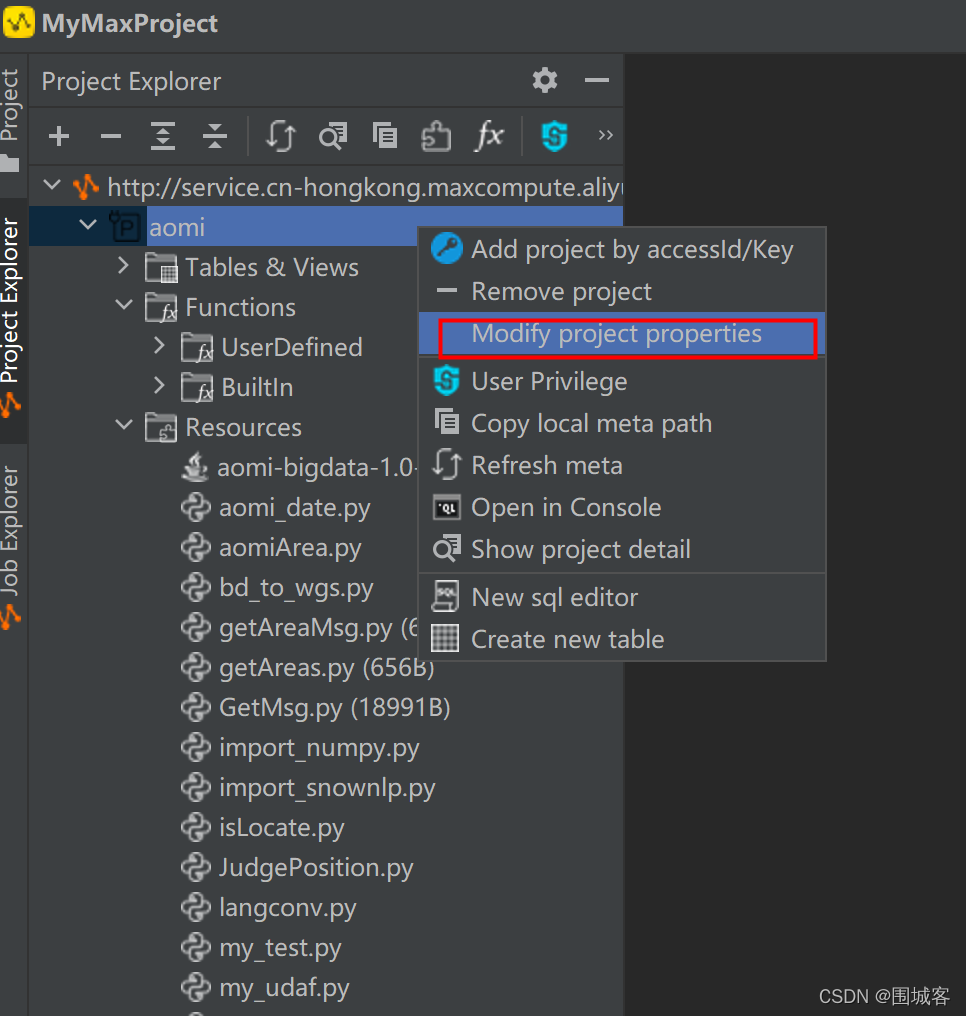Select GetMsg.py (18991B) resource
Image resolution: width=966 pixels, height=1016 pixels.
pos(334,708)
